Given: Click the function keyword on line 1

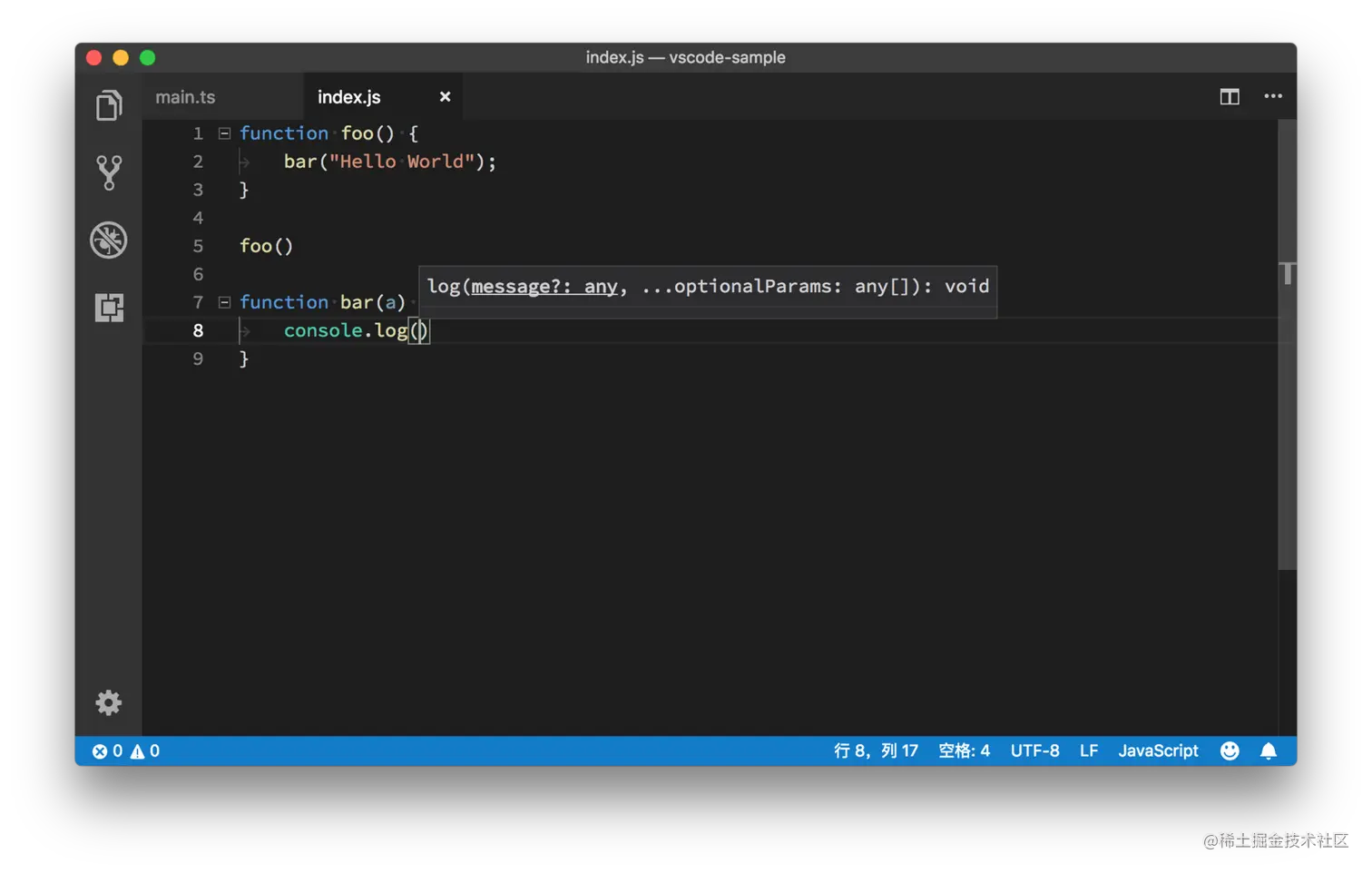Looking at the screenshot, I should [284, 133].
